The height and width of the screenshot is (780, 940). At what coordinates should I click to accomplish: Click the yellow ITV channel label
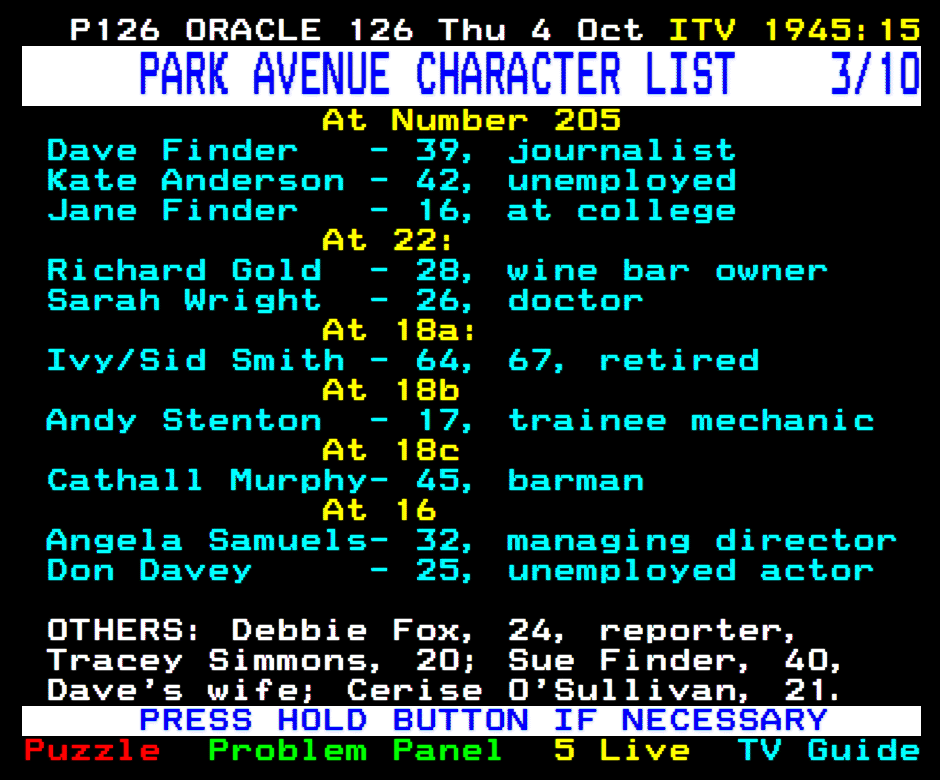702,29
